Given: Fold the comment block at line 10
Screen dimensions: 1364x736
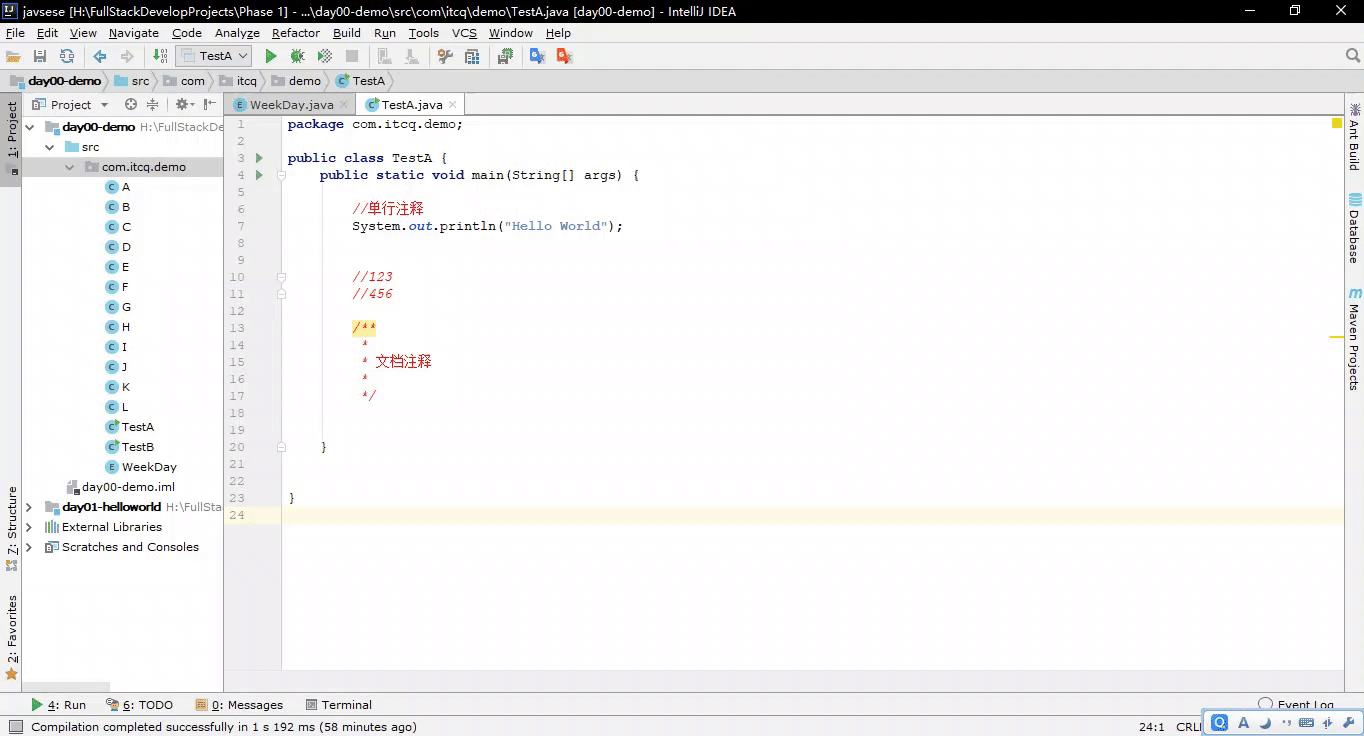Looking at the screenshot, I should point(282,277).
